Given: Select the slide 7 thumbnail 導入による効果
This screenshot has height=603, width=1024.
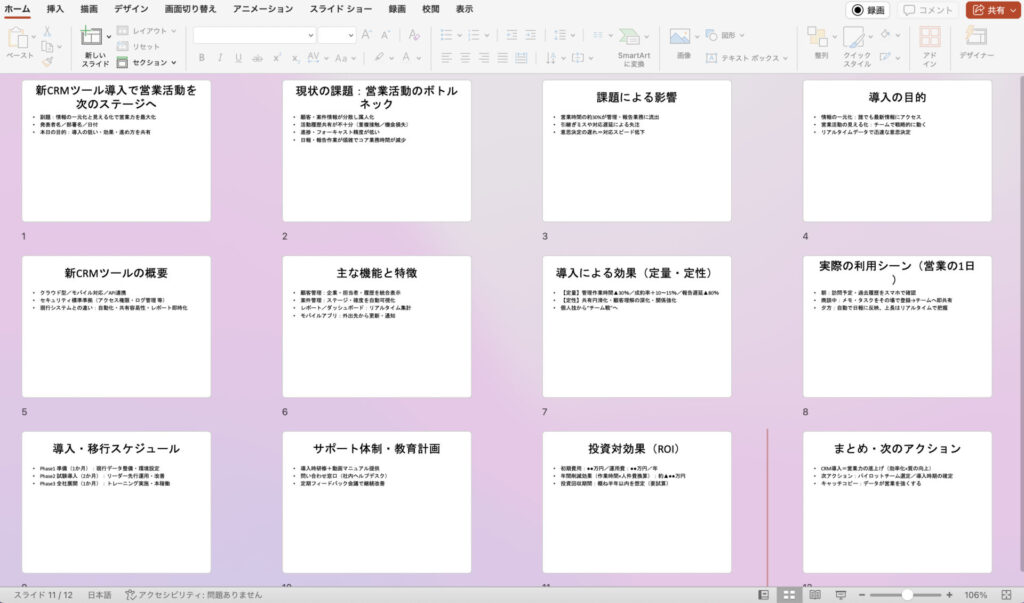Looking at the screenshot, I should point(637,326).
